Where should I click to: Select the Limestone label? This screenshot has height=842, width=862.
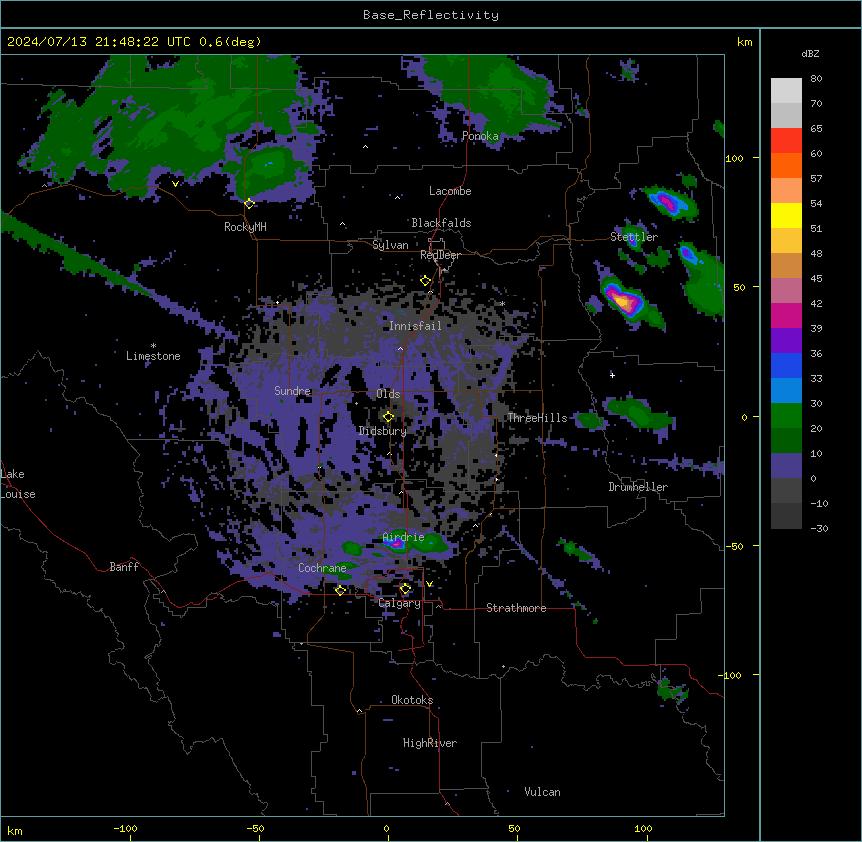[x=153, y=356]
